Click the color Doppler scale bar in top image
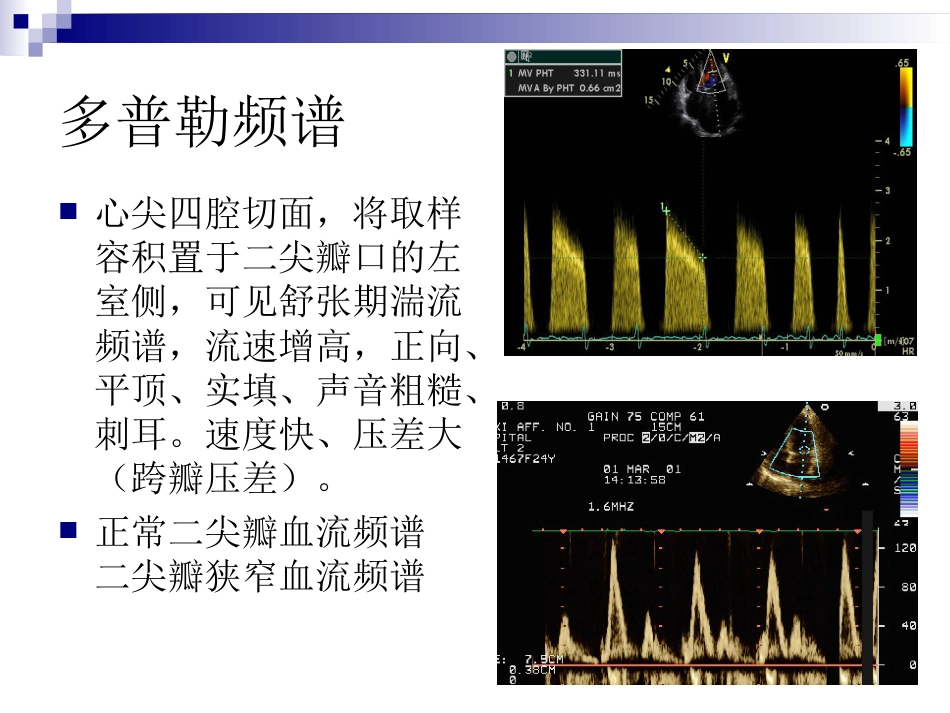950x713 pixels. [x=906, y=107]
